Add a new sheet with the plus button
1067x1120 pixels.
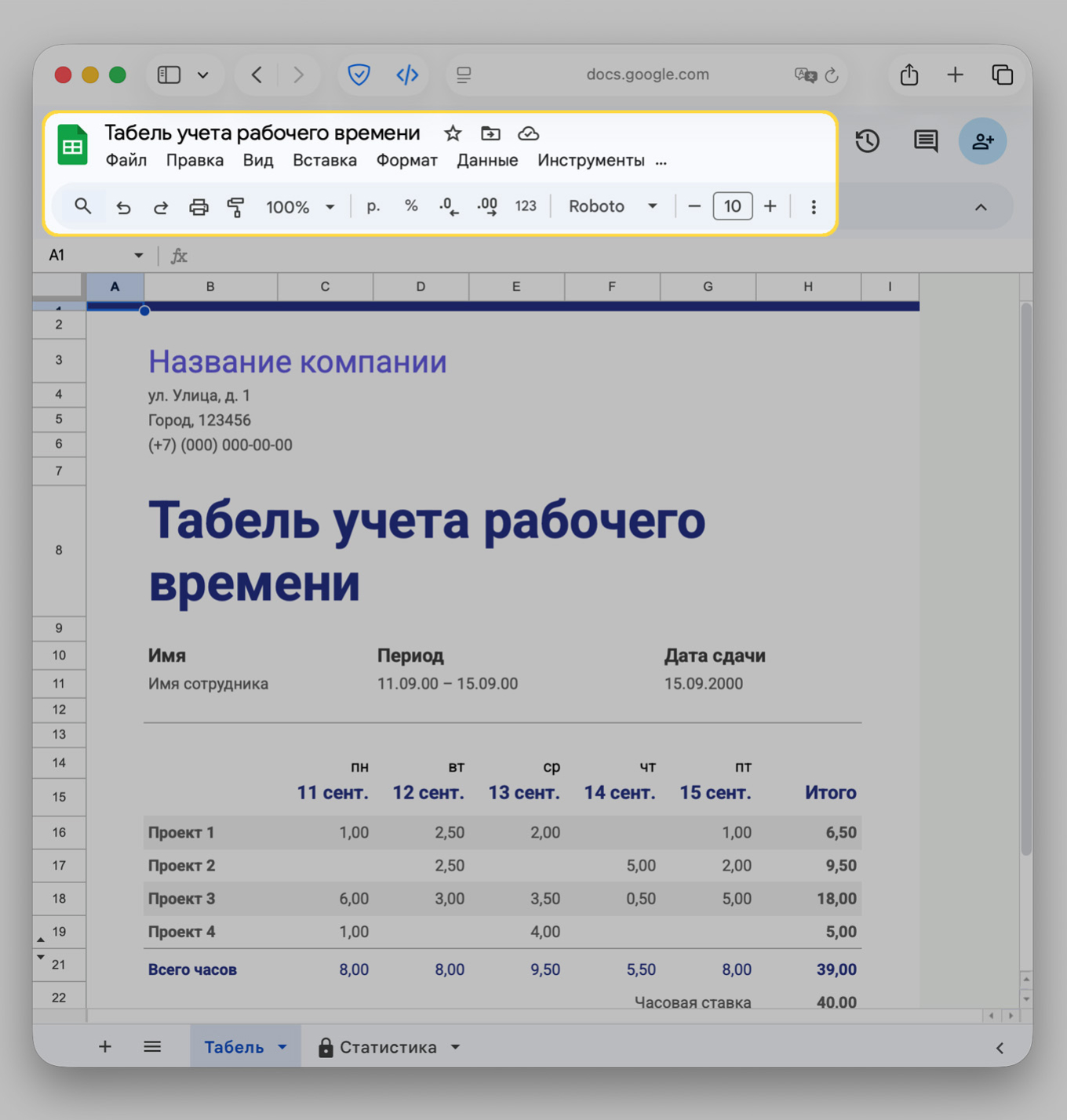104,1046
